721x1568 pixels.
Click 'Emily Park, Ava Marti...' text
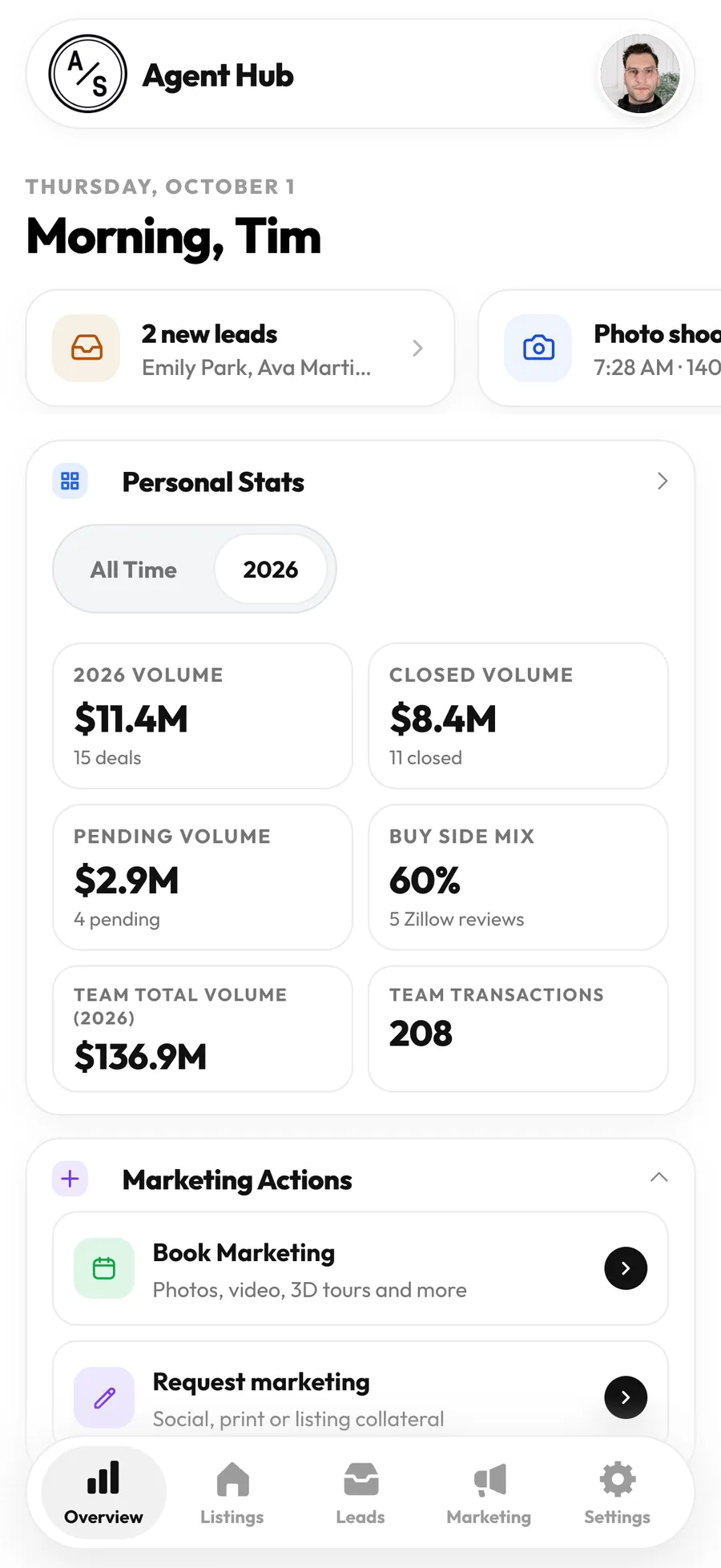256,368
